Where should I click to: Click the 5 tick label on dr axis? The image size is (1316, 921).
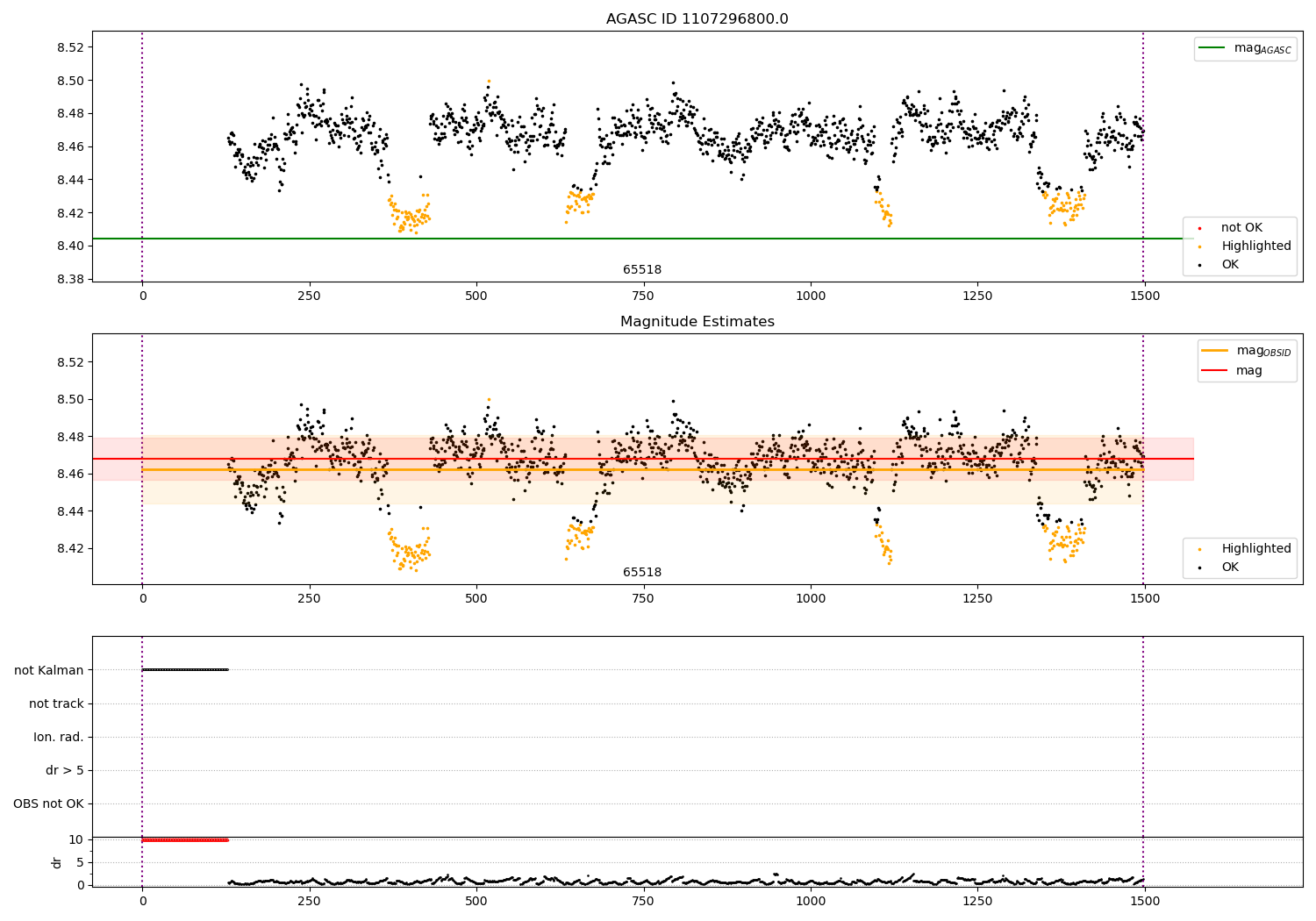click(x=80, y=862)
